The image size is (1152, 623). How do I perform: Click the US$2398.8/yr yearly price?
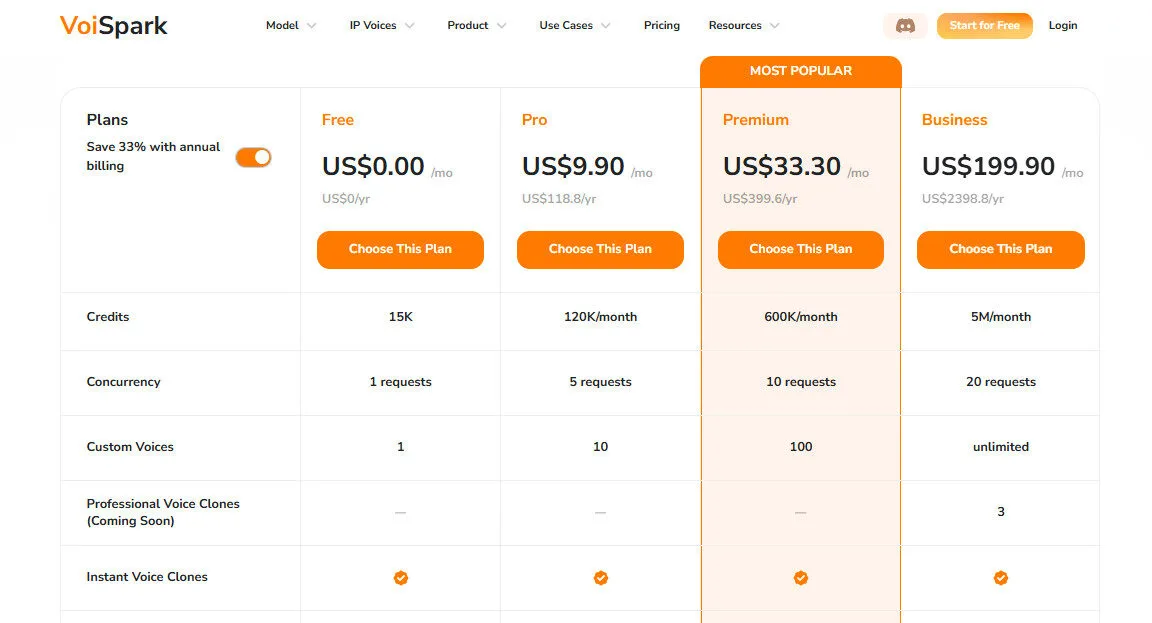[x=962, y=198]
